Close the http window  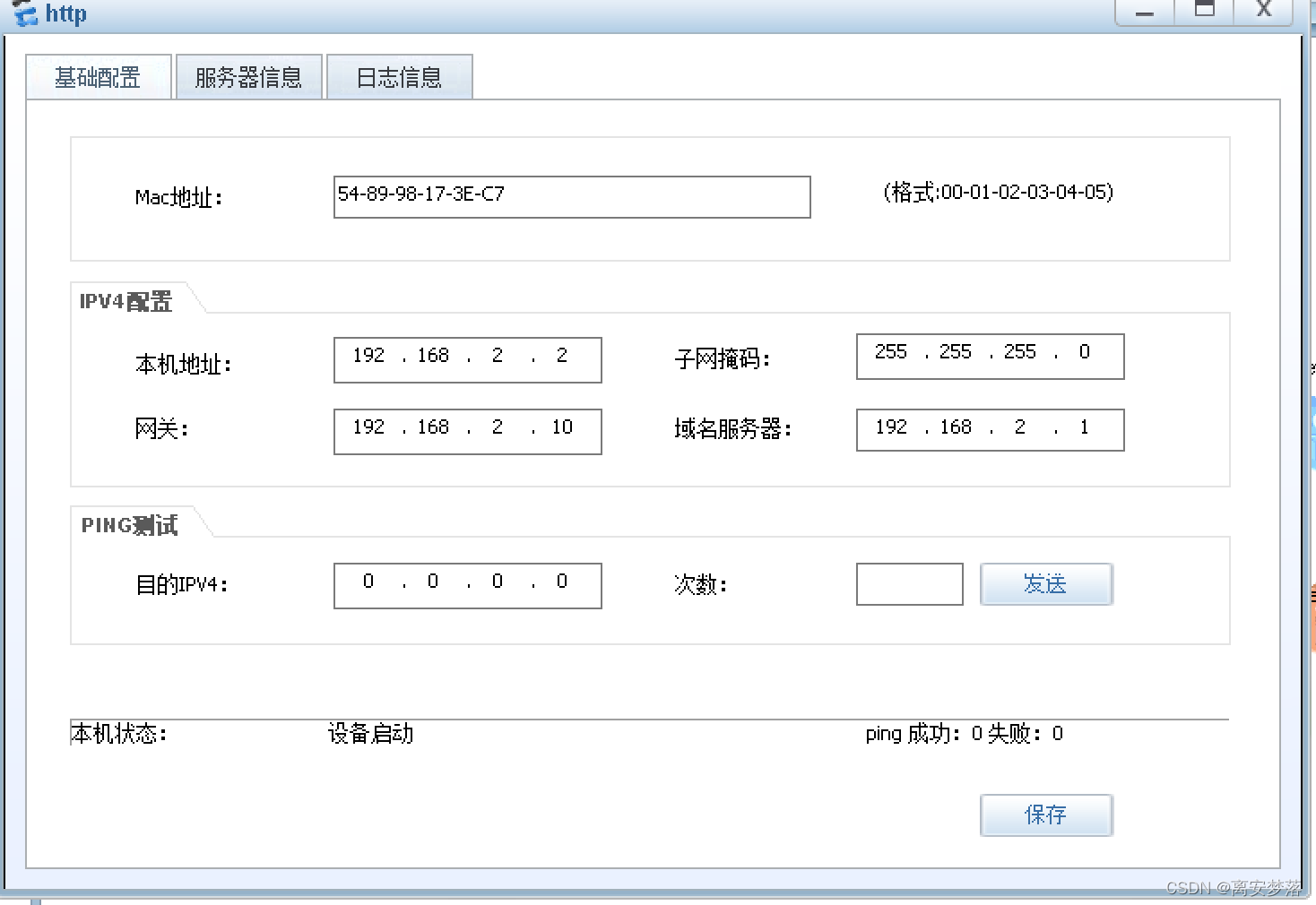click(x=1263, y=11)
